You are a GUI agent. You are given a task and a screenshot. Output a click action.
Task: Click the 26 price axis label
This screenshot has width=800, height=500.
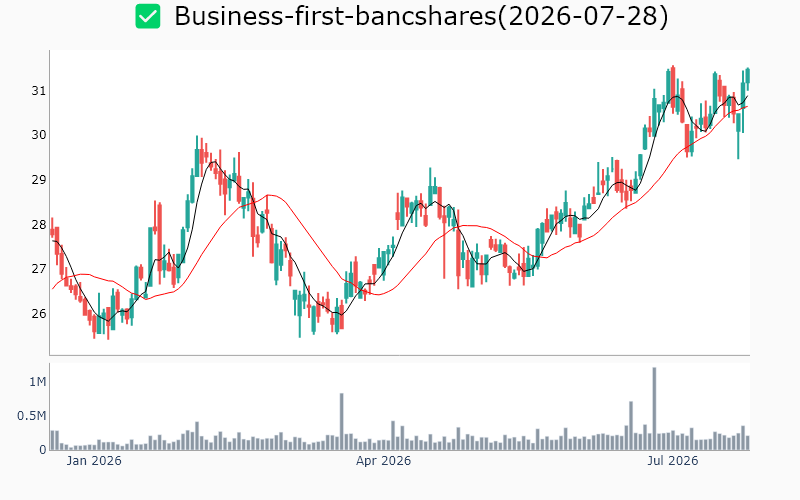39,314
